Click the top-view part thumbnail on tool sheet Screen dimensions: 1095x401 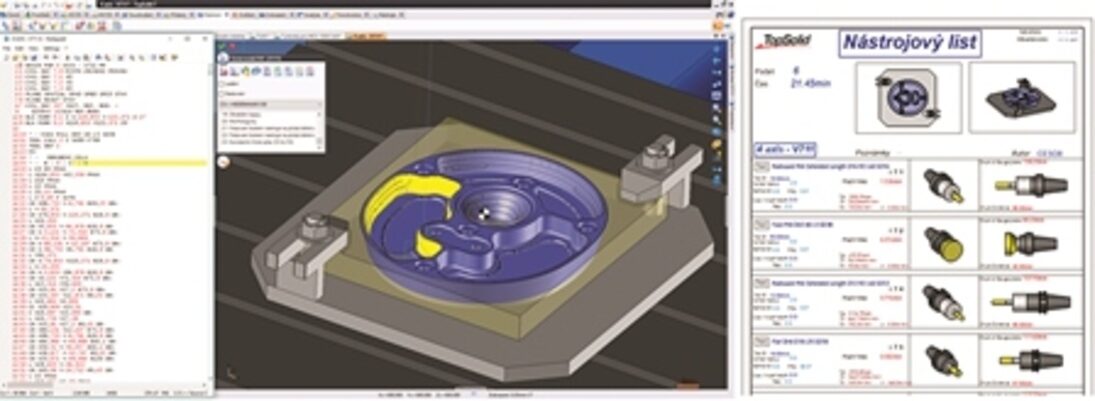tap(909, 98)
